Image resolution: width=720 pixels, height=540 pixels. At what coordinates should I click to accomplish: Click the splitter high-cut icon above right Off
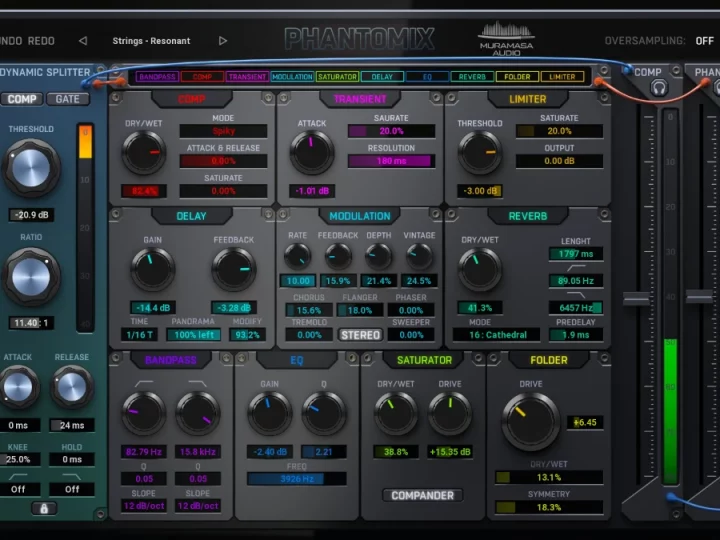pos(72,476)
